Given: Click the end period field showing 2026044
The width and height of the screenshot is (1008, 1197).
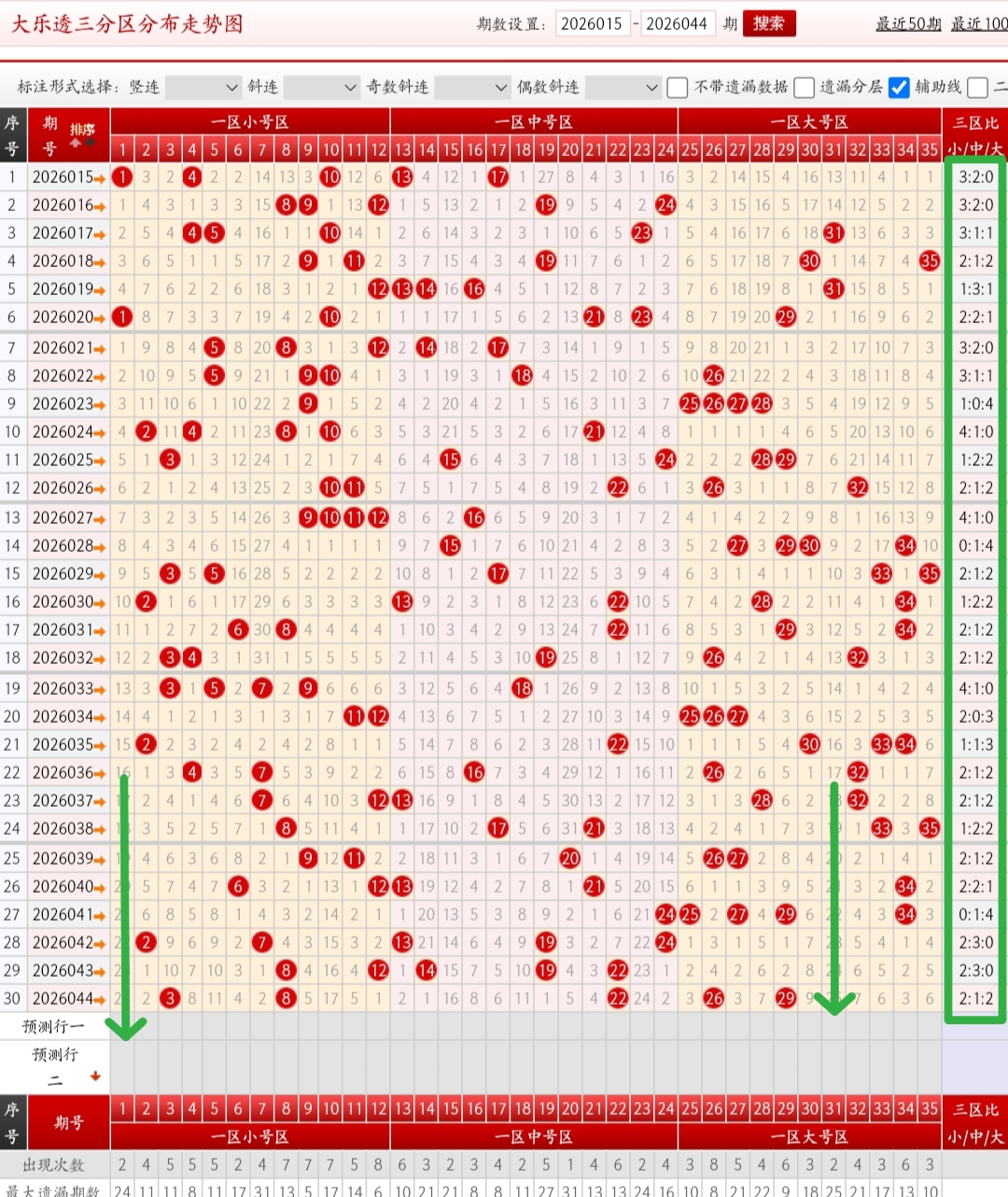Looking at the screenshot, I should click(677, 24).
